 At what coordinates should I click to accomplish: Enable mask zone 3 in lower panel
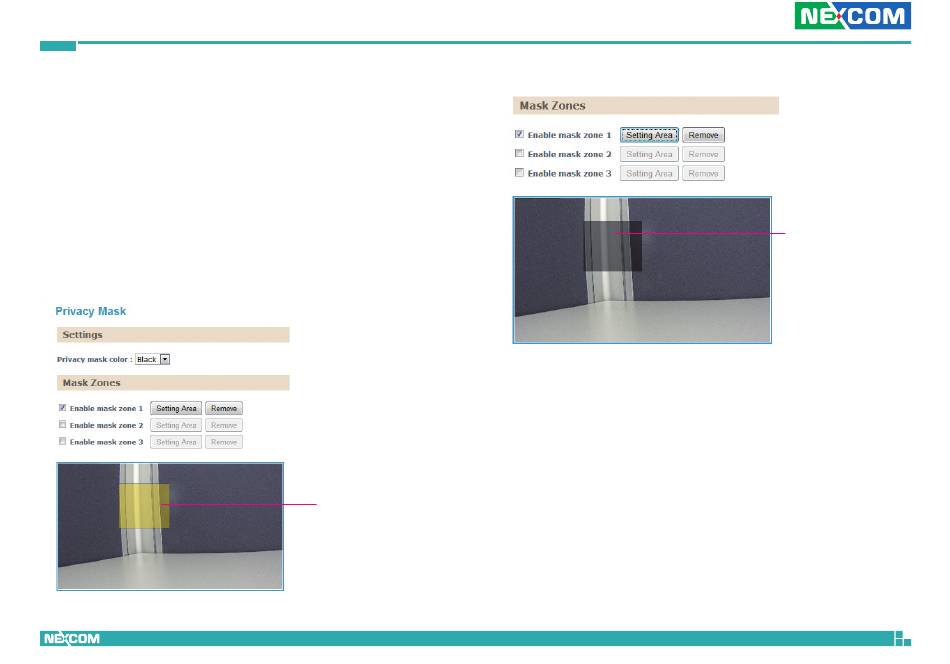62,442
